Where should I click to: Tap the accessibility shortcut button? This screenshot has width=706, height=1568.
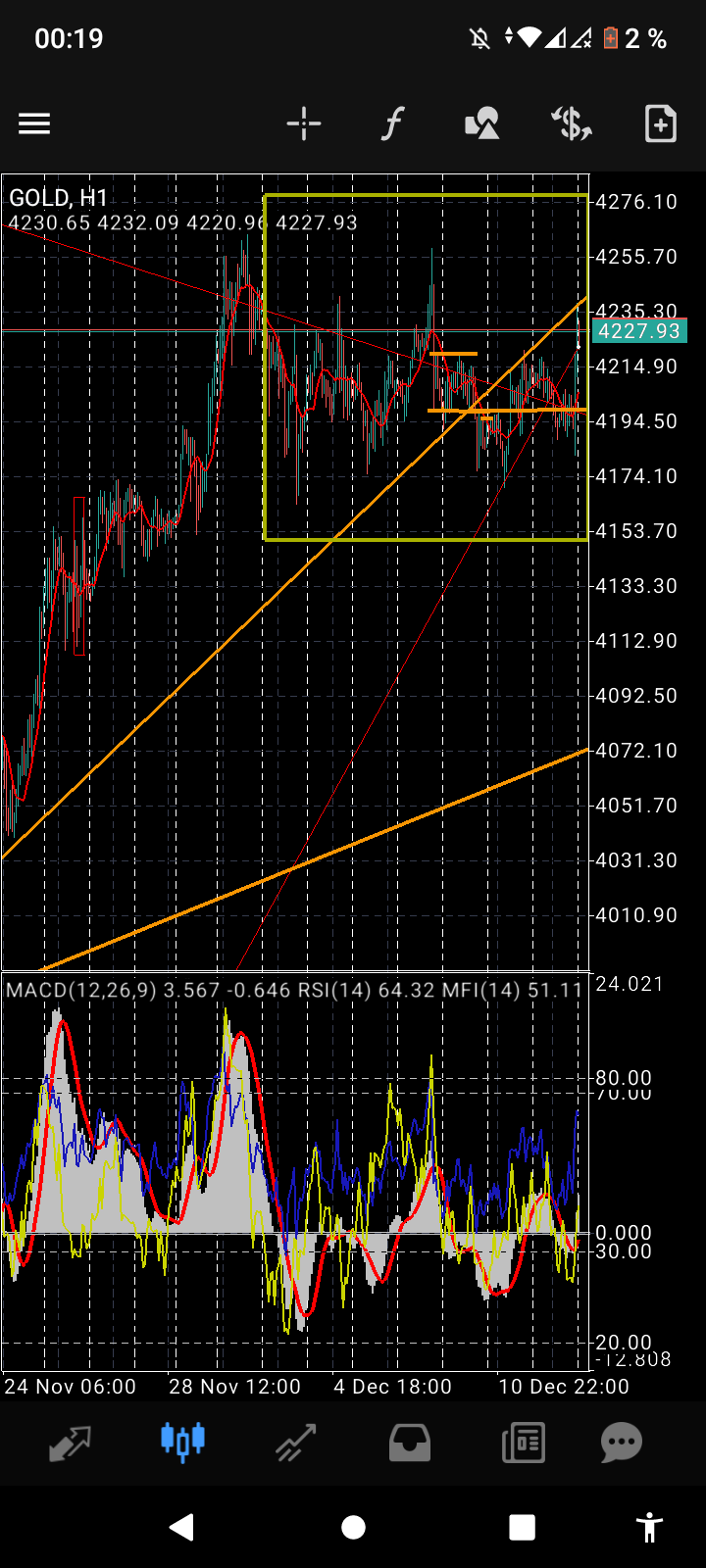(649, 1527)
